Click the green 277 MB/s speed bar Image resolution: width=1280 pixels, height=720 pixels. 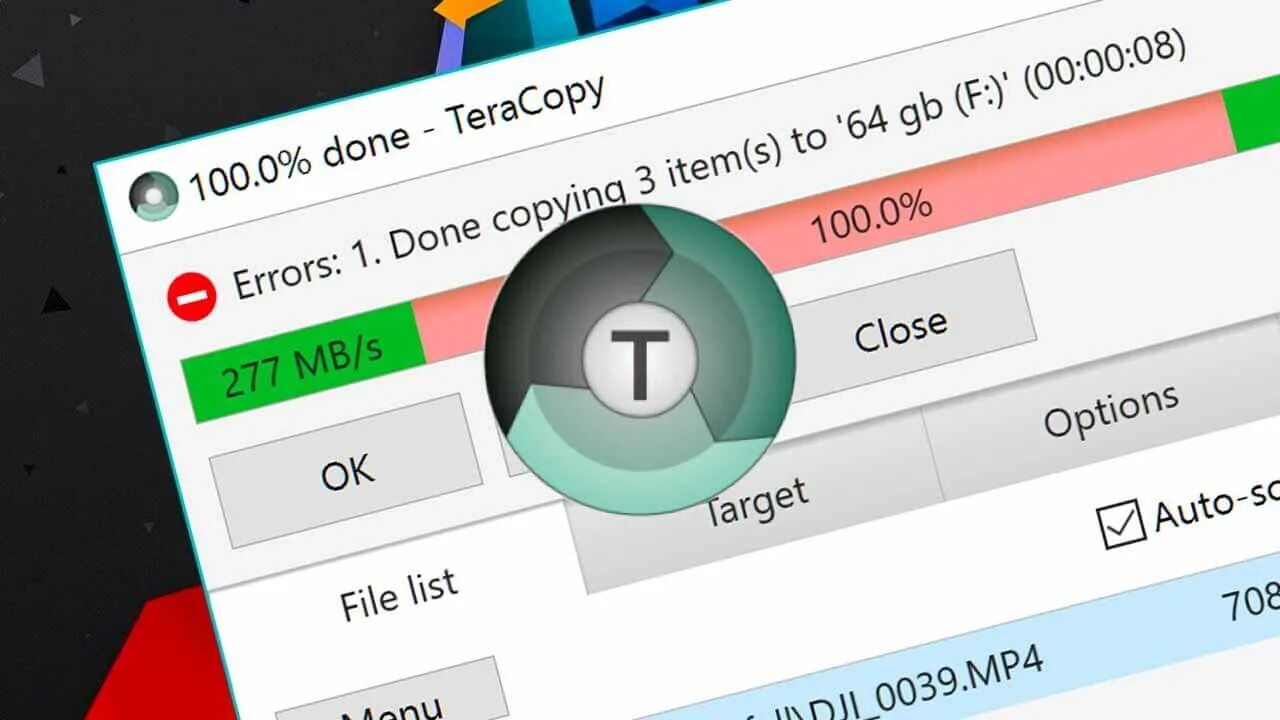302,362
